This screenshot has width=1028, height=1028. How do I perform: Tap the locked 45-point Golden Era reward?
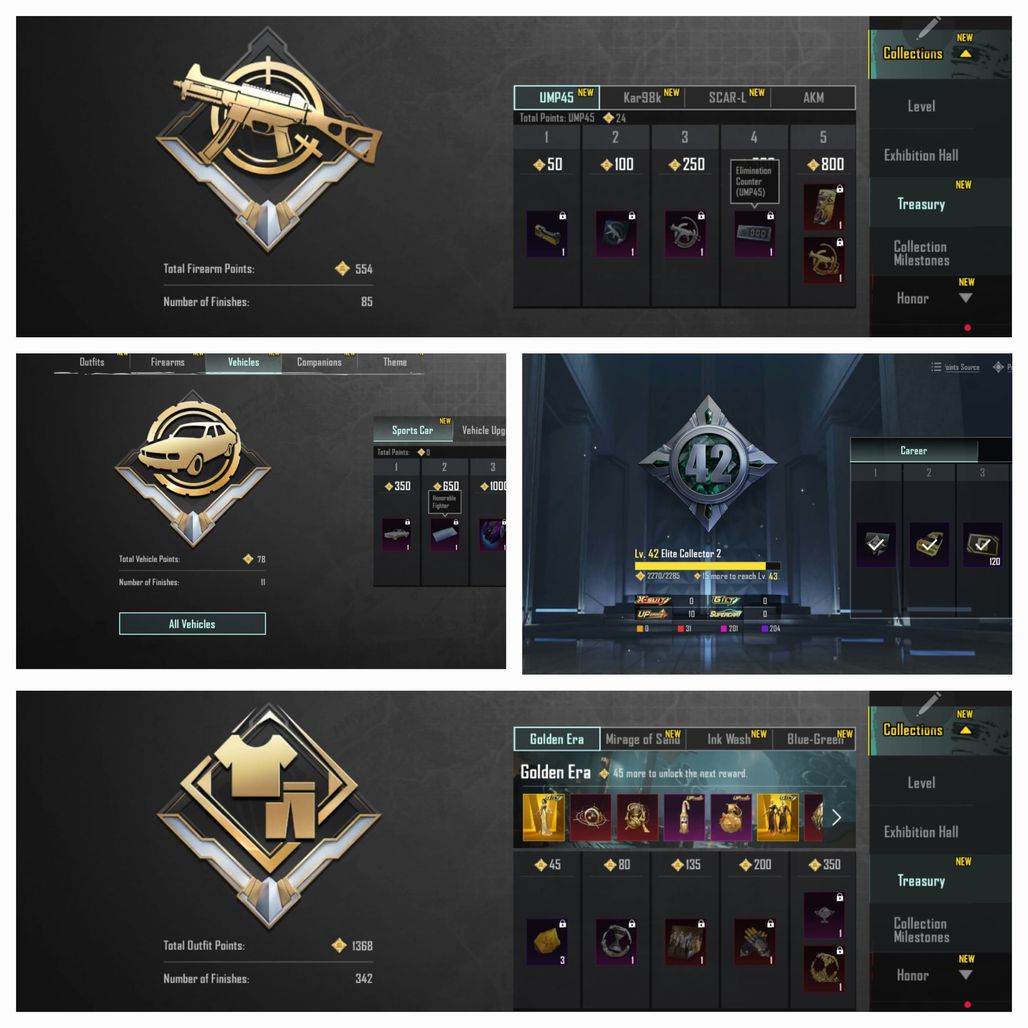point(547,941)
